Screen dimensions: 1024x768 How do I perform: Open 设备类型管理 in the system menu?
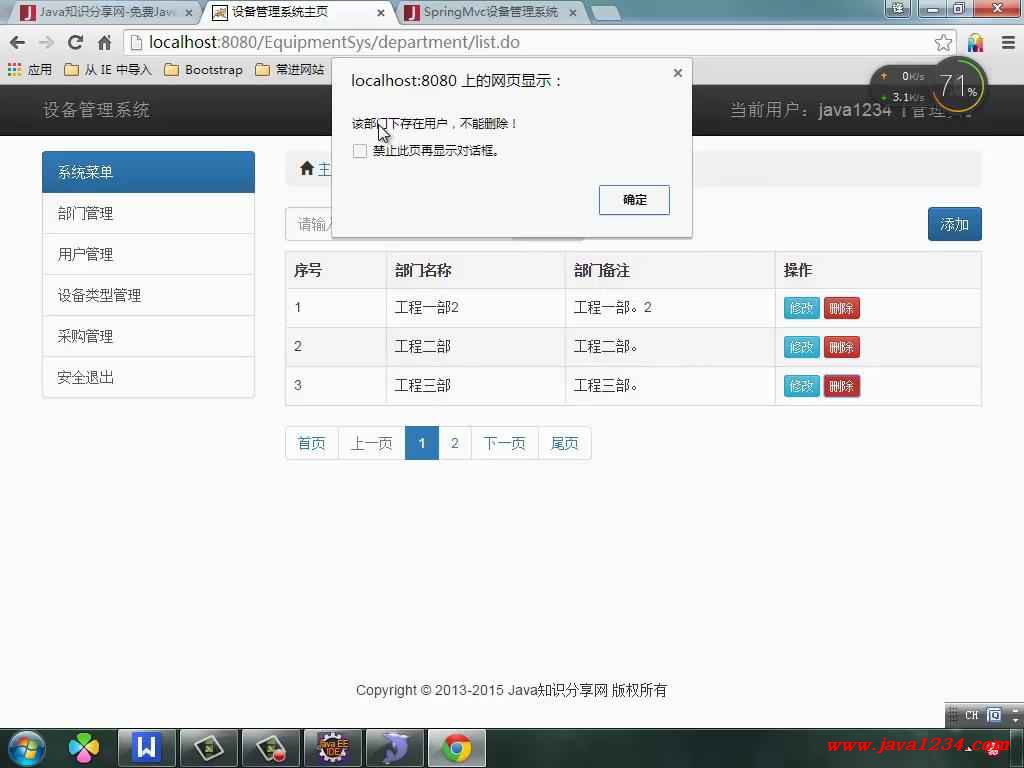click(148, 295)
